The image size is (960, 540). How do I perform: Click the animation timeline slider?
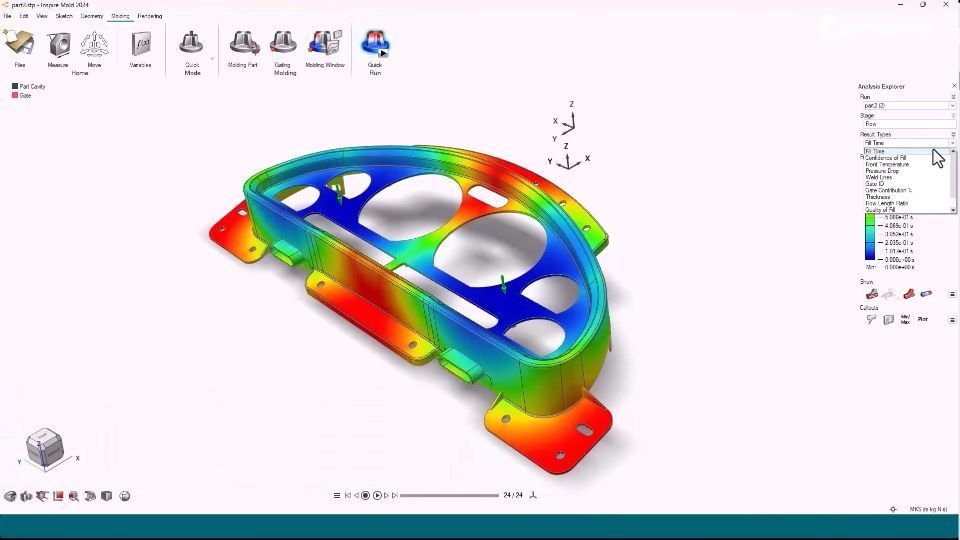point(449,495)
